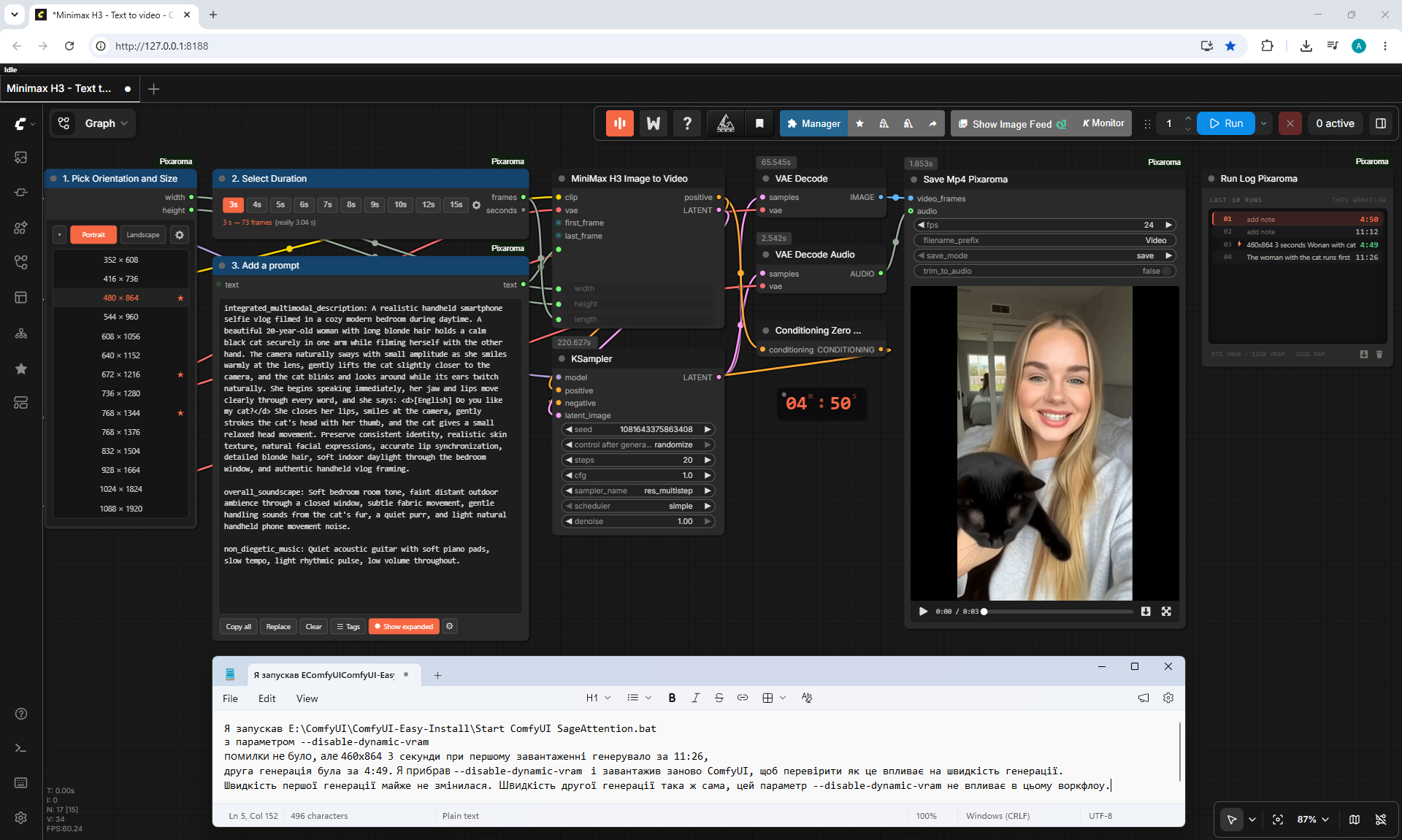Click fit view icon in canvas controls
The image size is (1402, 840).
(x=1278, y=820)
